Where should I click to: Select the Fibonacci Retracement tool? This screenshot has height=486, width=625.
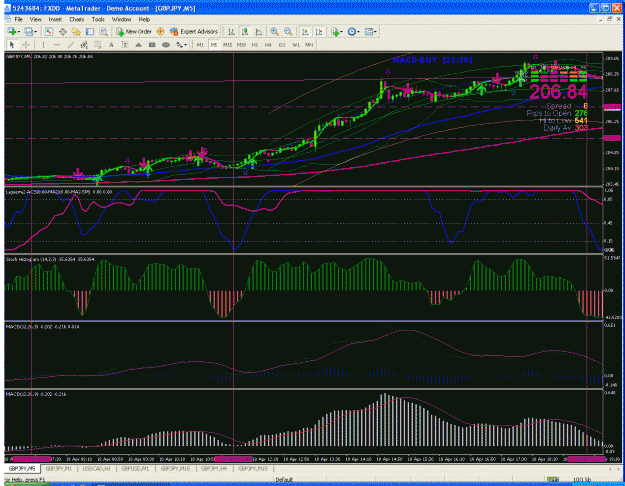(x=98, y=45)
